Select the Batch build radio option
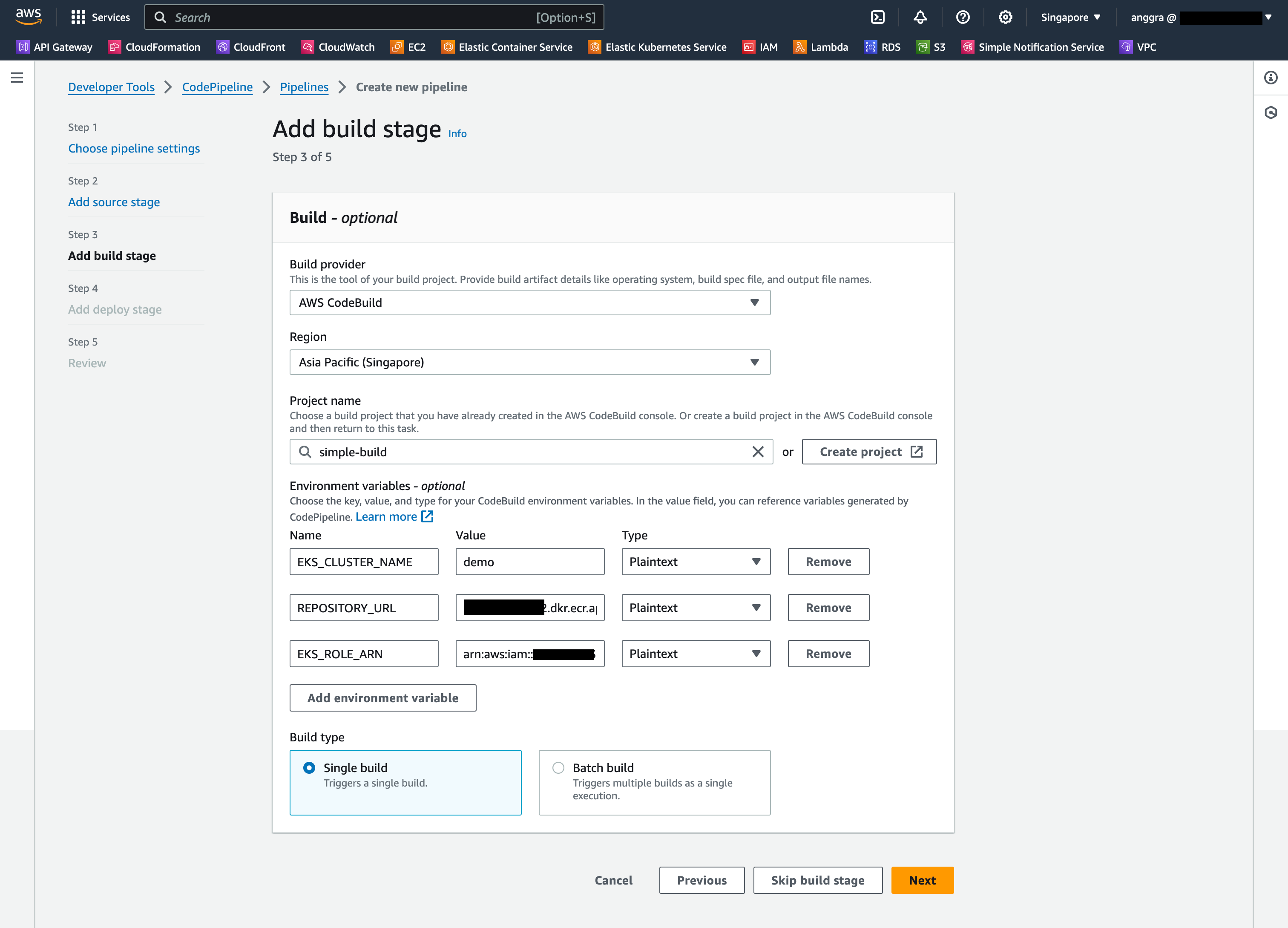This screenshot has width=1288, height=928. pos(558,767)
